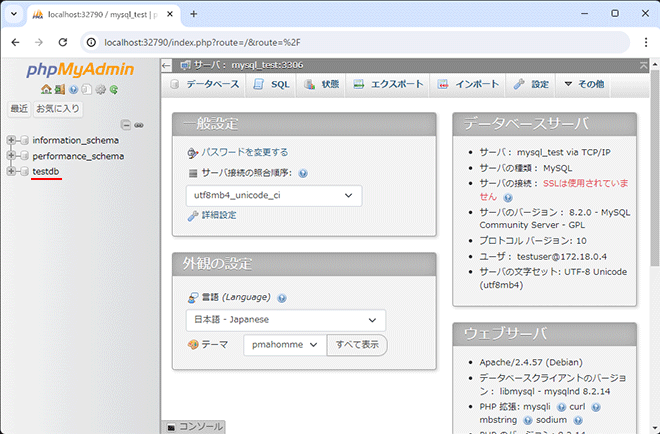
Task: Click help icon next to sodium
Action: pos(578,420)
